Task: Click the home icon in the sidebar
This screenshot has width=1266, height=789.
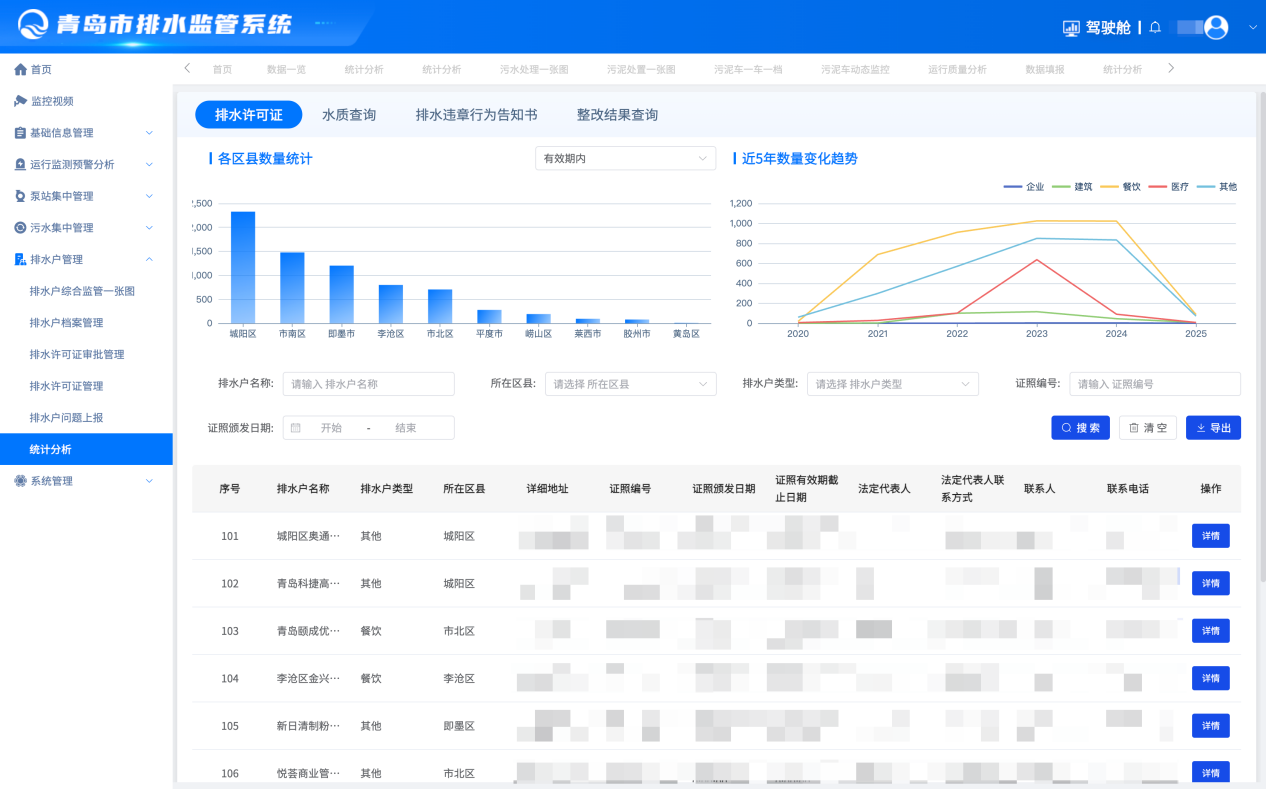Action: click(20, 70)
